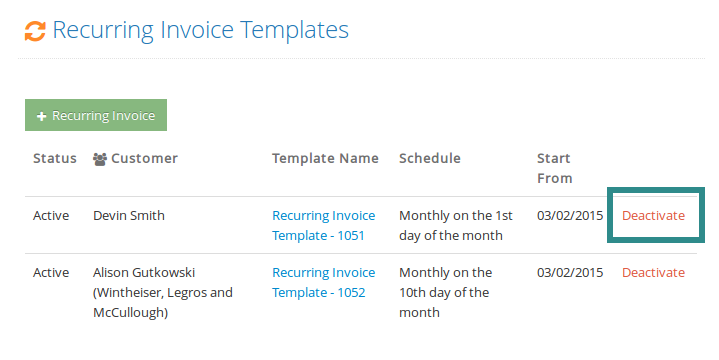Select the Alison Gutkowski customer cell
This screenshot has height=360, width=719.
coord(163,293)
